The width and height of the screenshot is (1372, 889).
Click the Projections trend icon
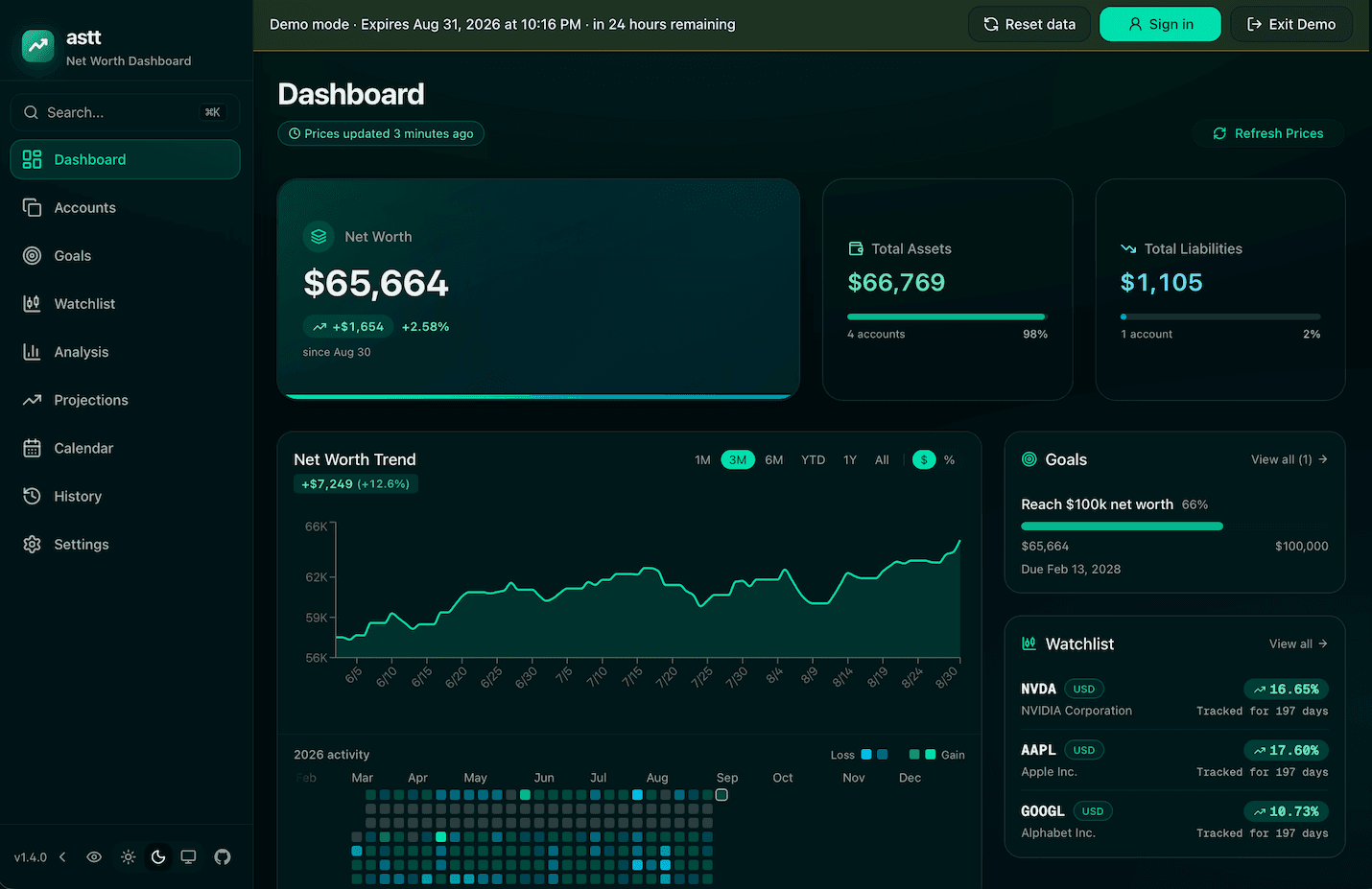pos(32,400)
